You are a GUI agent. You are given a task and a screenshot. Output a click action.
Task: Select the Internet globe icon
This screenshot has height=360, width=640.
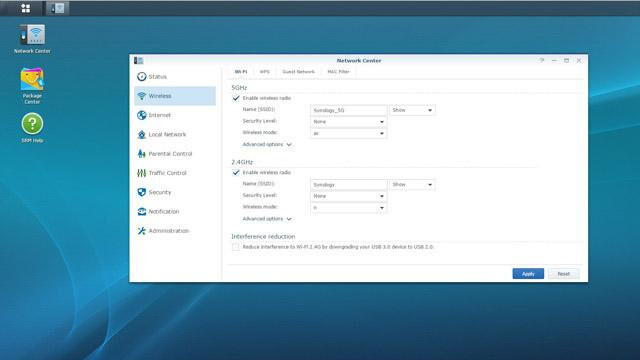142,115
